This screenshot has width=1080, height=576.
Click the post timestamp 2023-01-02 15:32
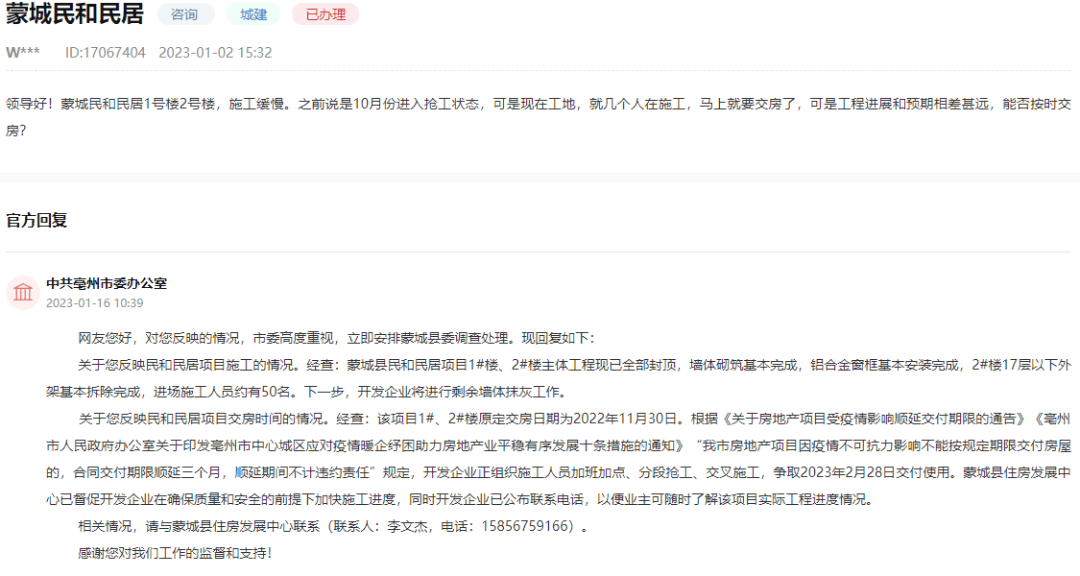tap(215, 52)
